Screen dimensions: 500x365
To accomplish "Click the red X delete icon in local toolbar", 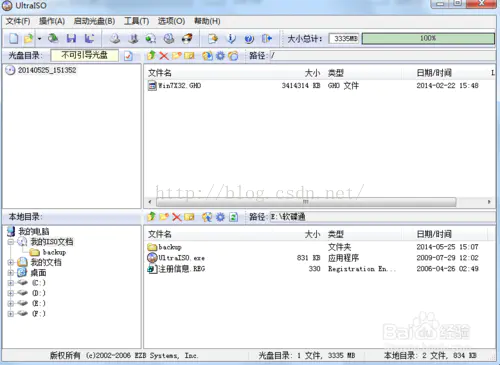I will [x=177, y=217].
